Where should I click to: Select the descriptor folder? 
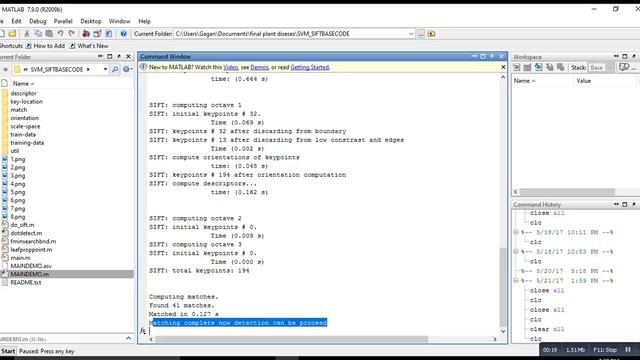[x=23, y=93]
